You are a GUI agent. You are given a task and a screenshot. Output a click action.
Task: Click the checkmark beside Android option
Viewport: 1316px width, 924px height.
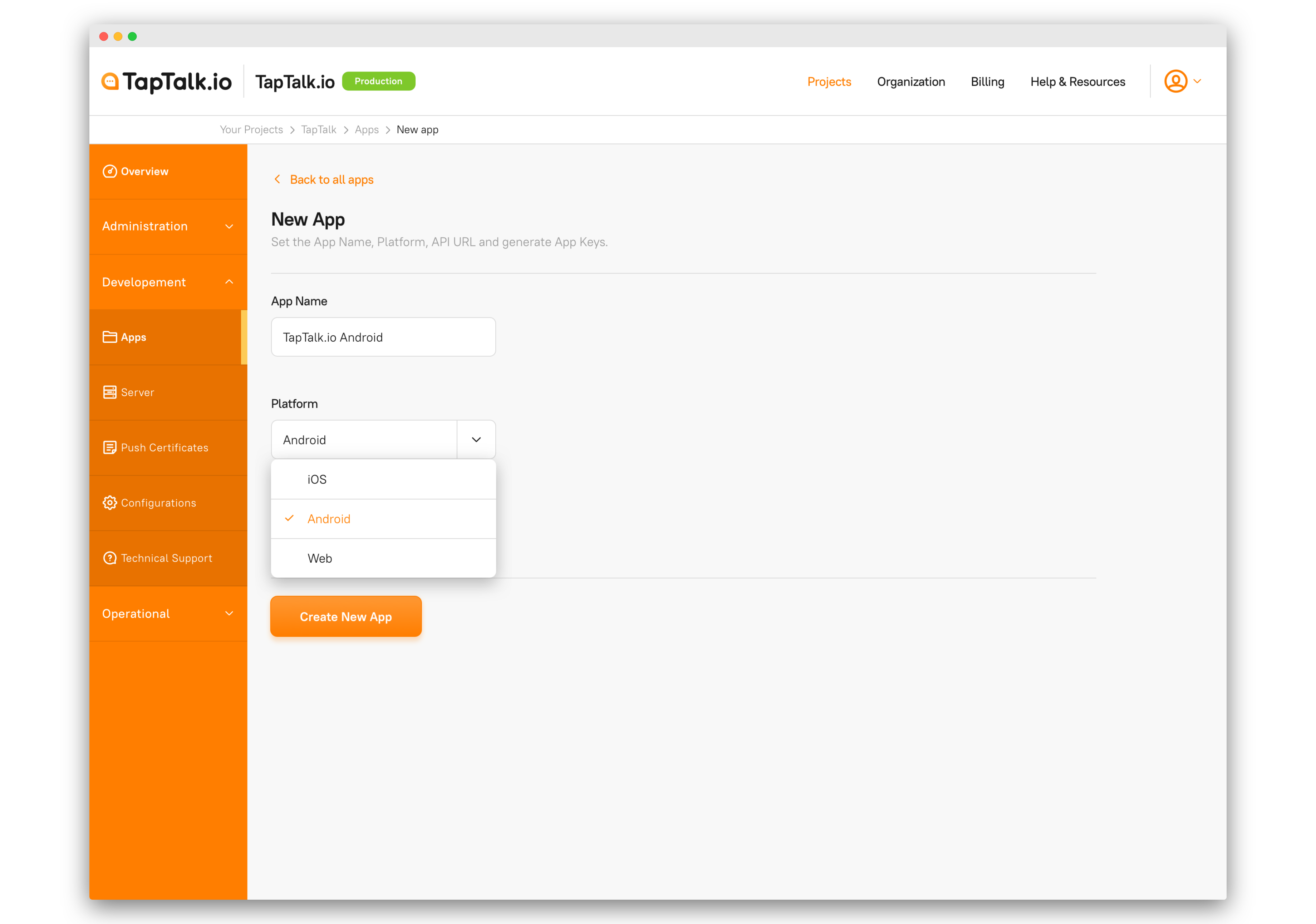(289, 518)
